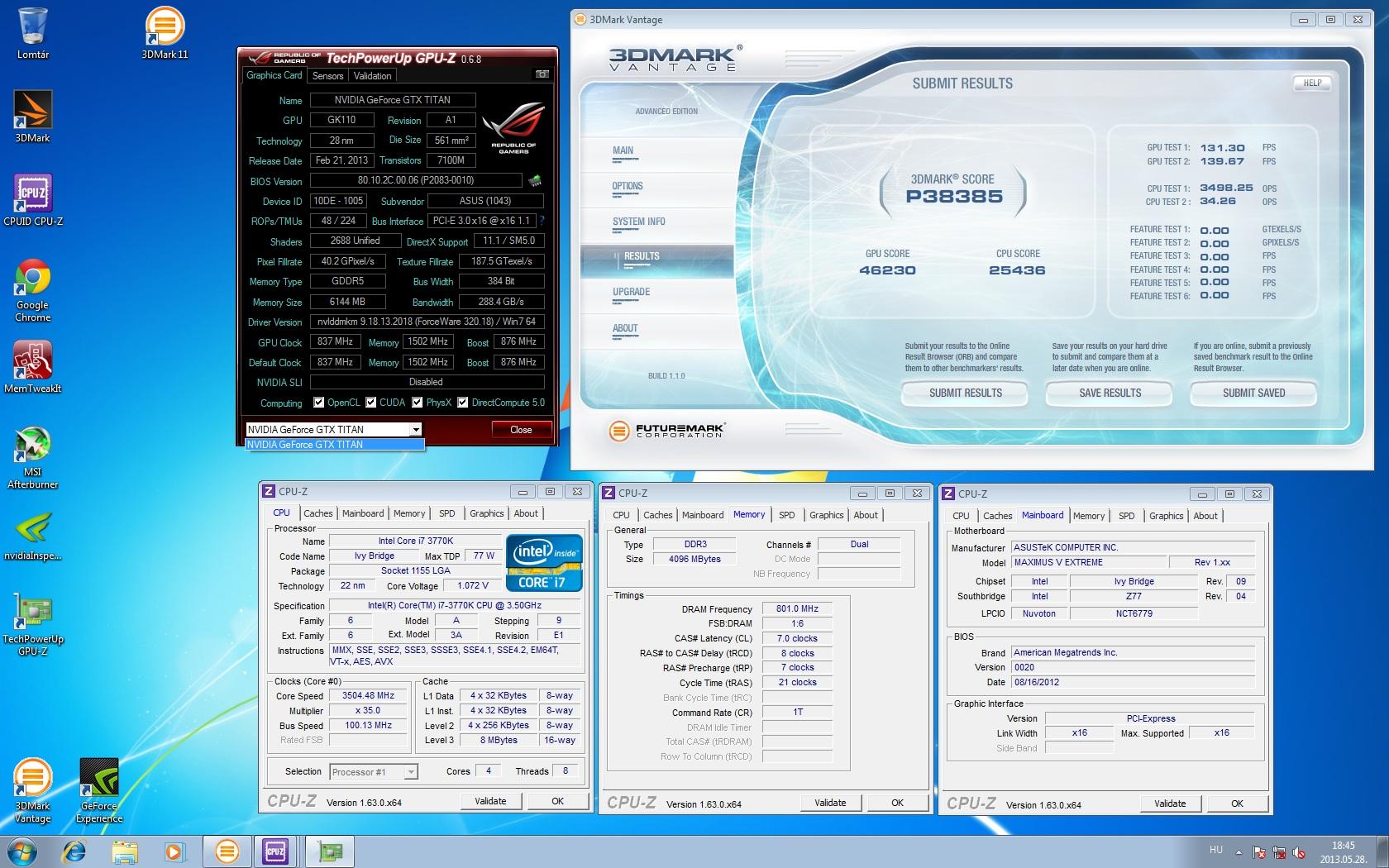The width and height of the screenshot is (1389, 868).
Task: Open the About tab in the first CPU-Z window
Action: pyautogui.click(x=526, y=513)
